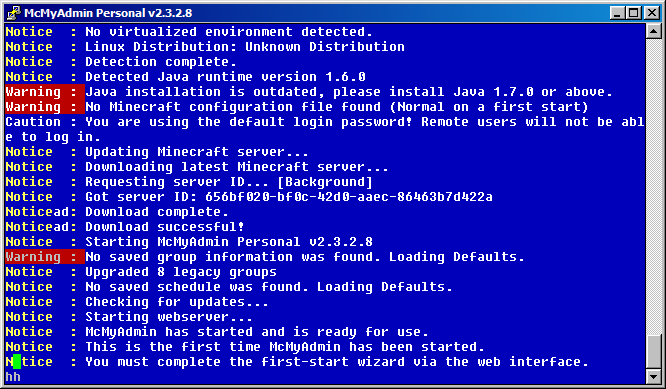Click the server ID 656bf020-bf0c-42d0-aaec-86463b7d422a

pos(349,197)
